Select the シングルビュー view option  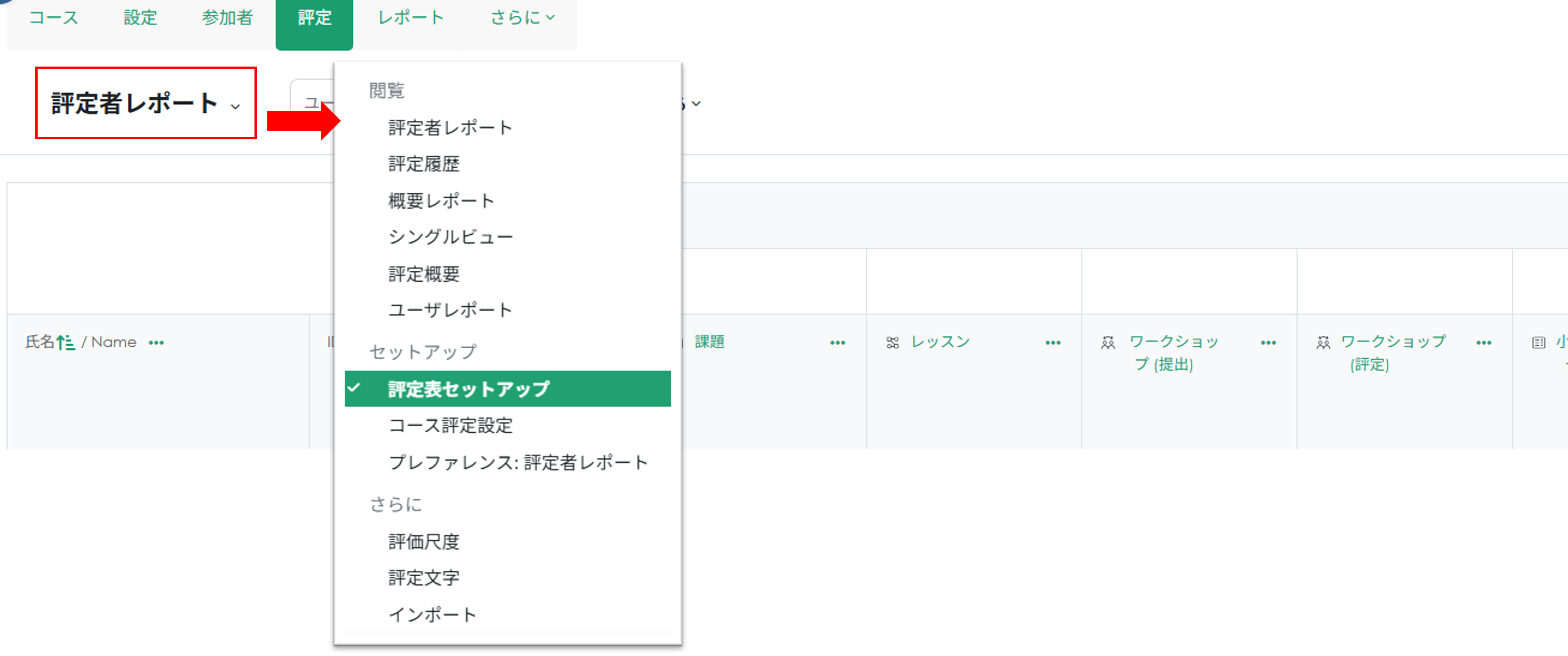[451, 236]
